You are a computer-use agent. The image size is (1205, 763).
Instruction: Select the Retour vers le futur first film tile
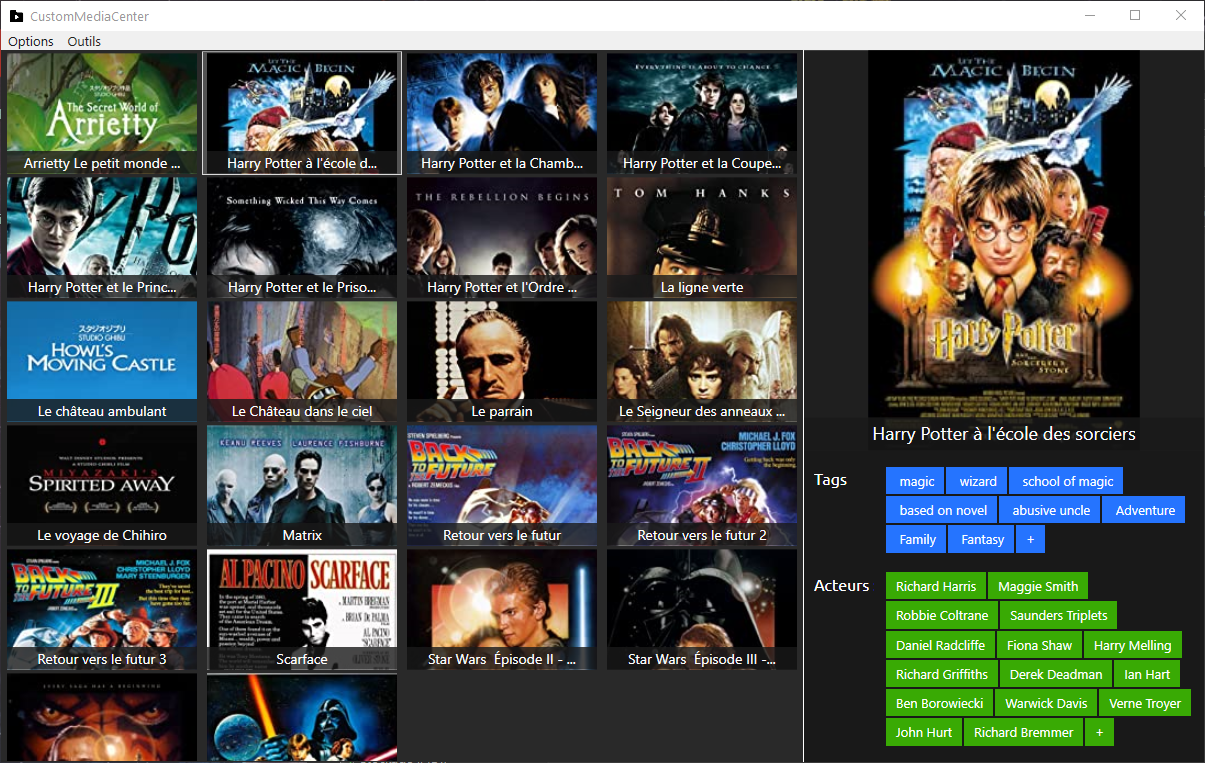pyautogui.click(x=502, y=485)
